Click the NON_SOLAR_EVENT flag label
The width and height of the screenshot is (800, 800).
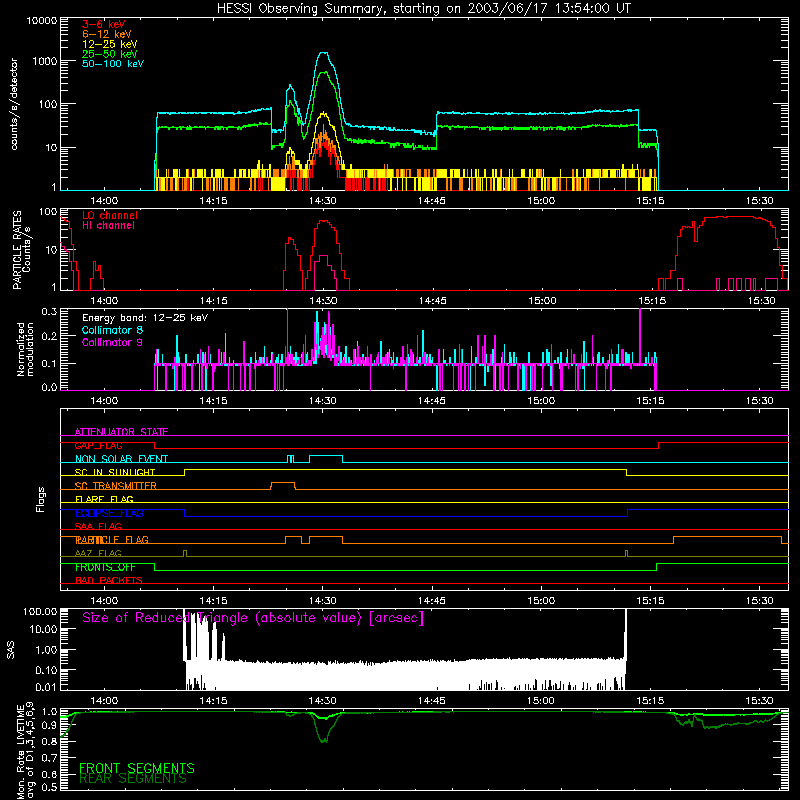coord(121,459)
